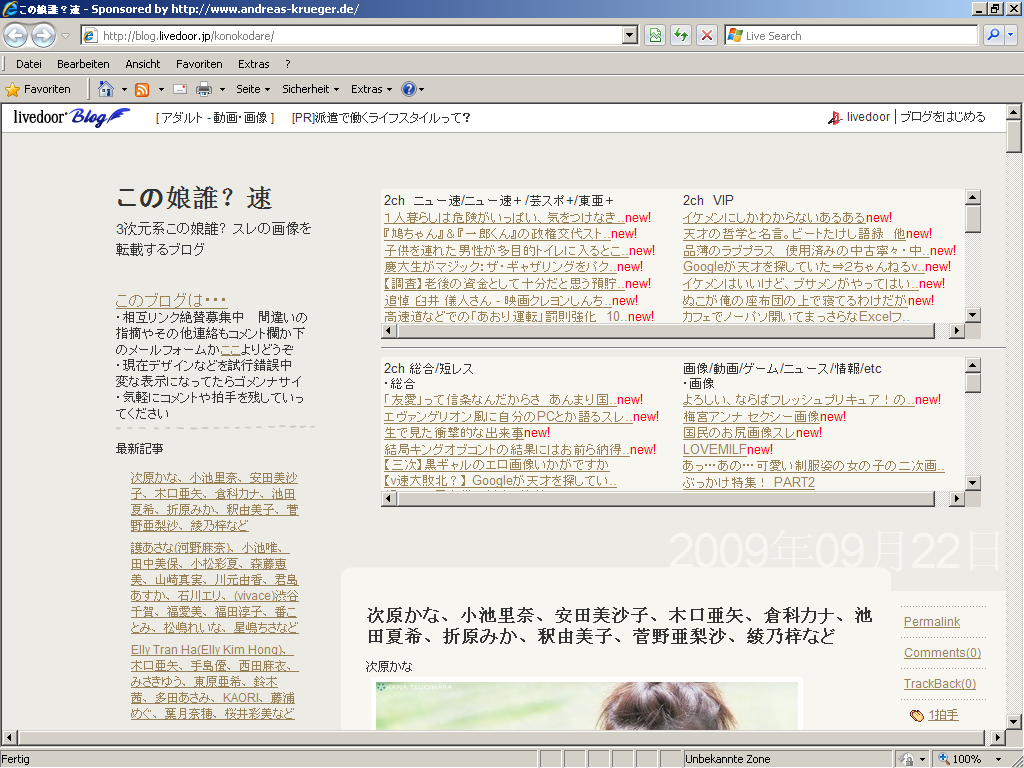
Task: Open the address bar URL dropdown
Action: tap(630, 35)
